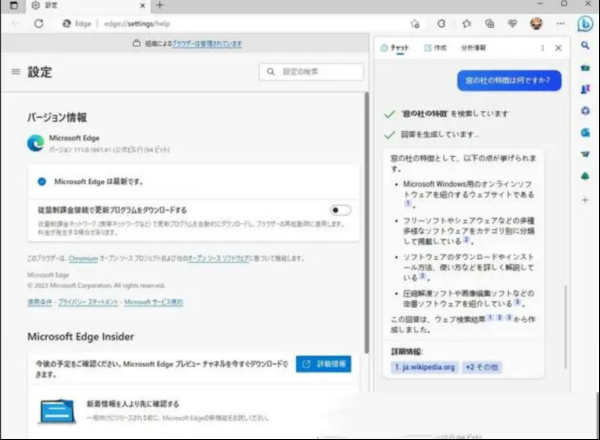The image size is (600, 440).
Task: Open the extensions puzzle icon
Action: (441, 24)
